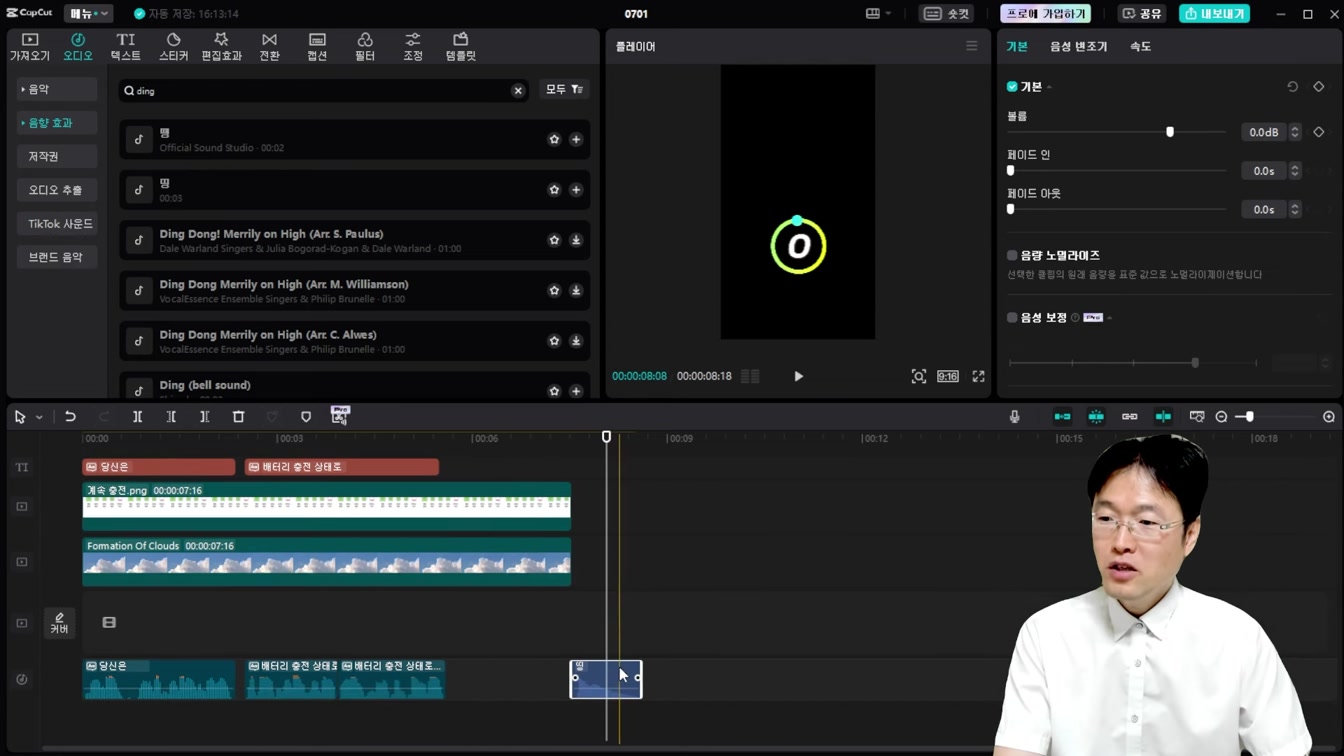This screenshot has height=756, width=1344.
Task: Click the volume slider handle
Action: (x=1170, y=132)
